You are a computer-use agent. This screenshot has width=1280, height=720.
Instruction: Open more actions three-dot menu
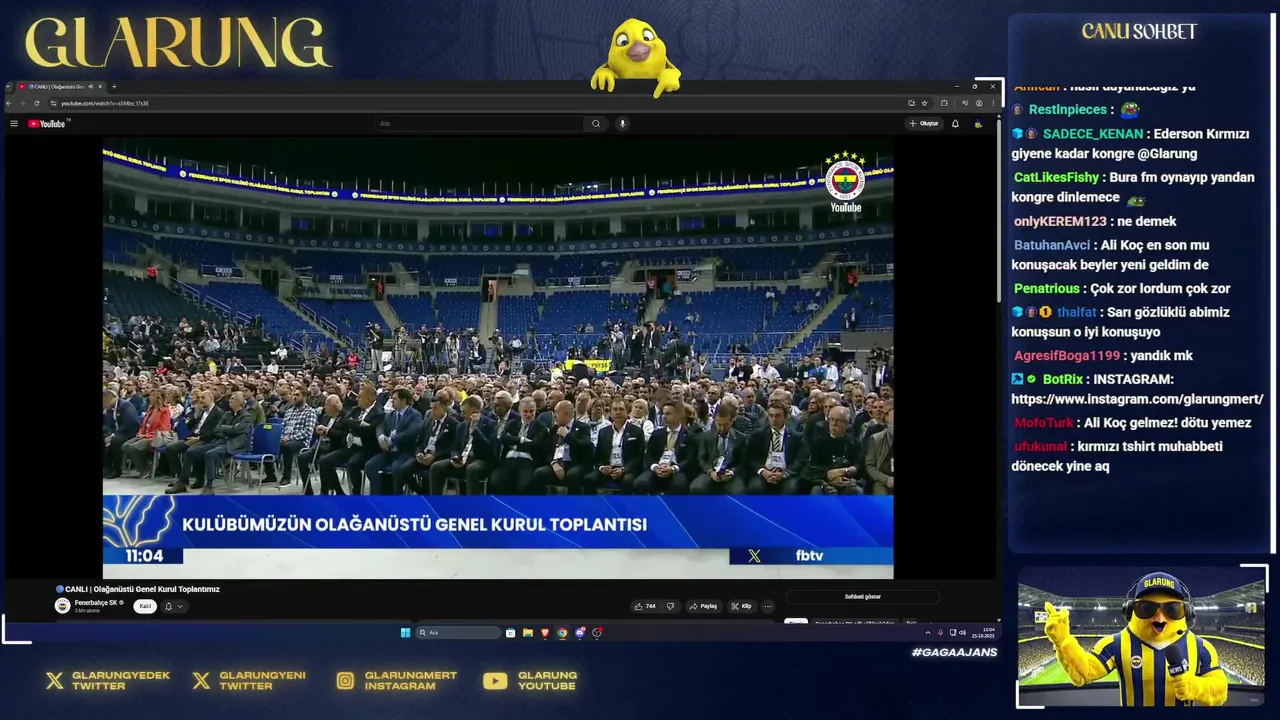[x=767, y=606]
